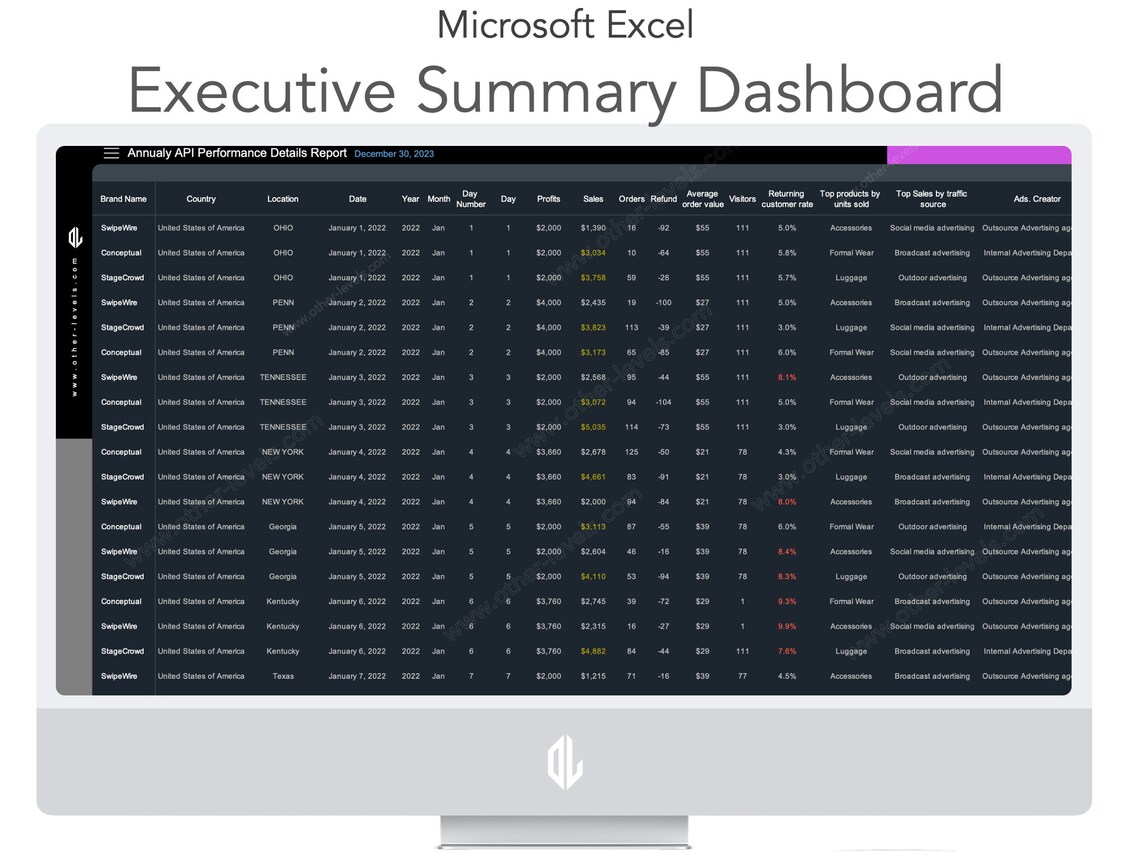Click the SwipeWire brand in the Texas row
This screenshot has width=1140, height=855.
click(x=119, y=676)
